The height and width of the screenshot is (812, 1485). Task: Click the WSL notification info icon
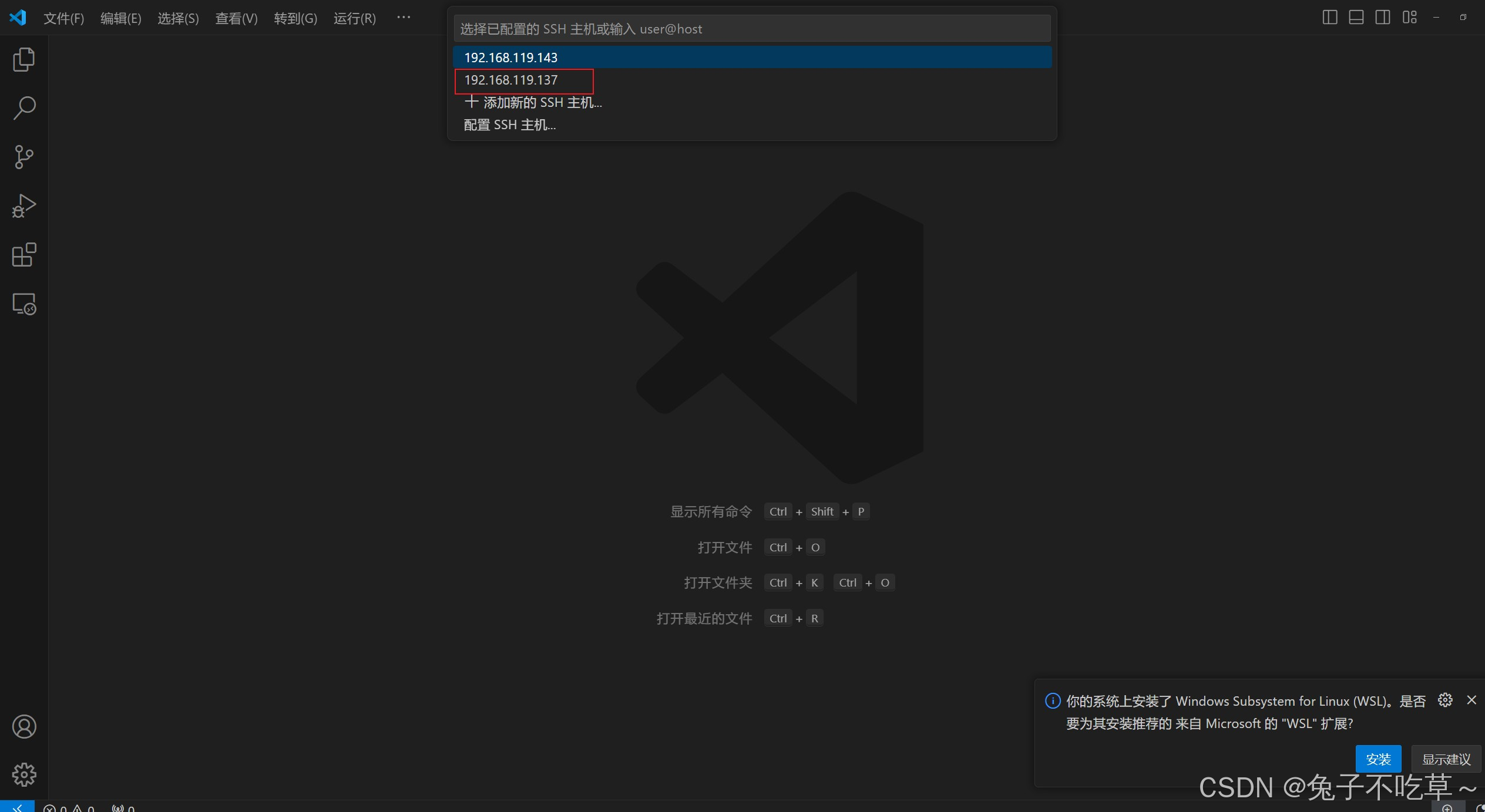tap(1053, 700)
